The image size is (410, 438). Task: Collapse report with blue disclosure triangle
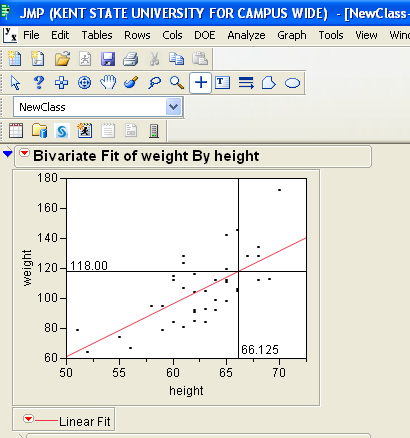click(7, 154)
